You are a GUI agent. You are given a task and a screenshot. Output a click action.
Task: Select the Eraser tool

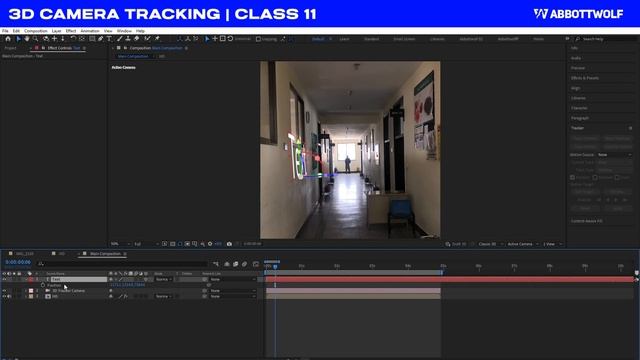pos(137,39)
